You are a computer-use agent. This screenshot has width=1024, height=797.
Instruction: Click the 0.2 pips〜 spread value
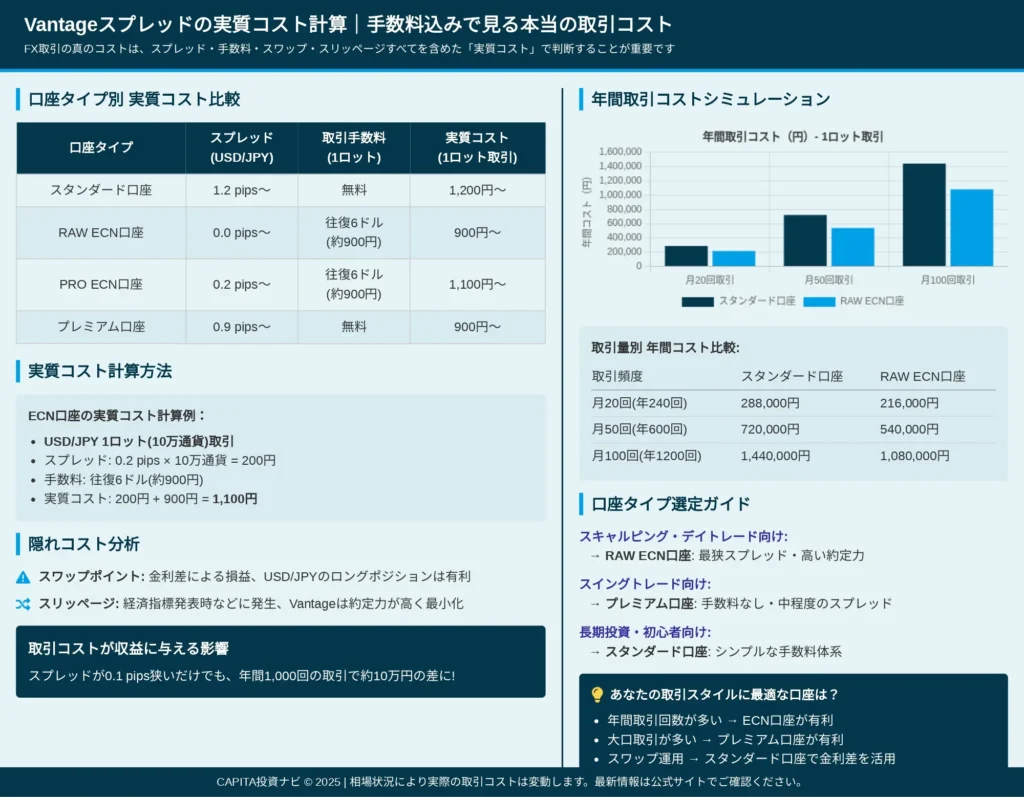click(x=242, y=284)
